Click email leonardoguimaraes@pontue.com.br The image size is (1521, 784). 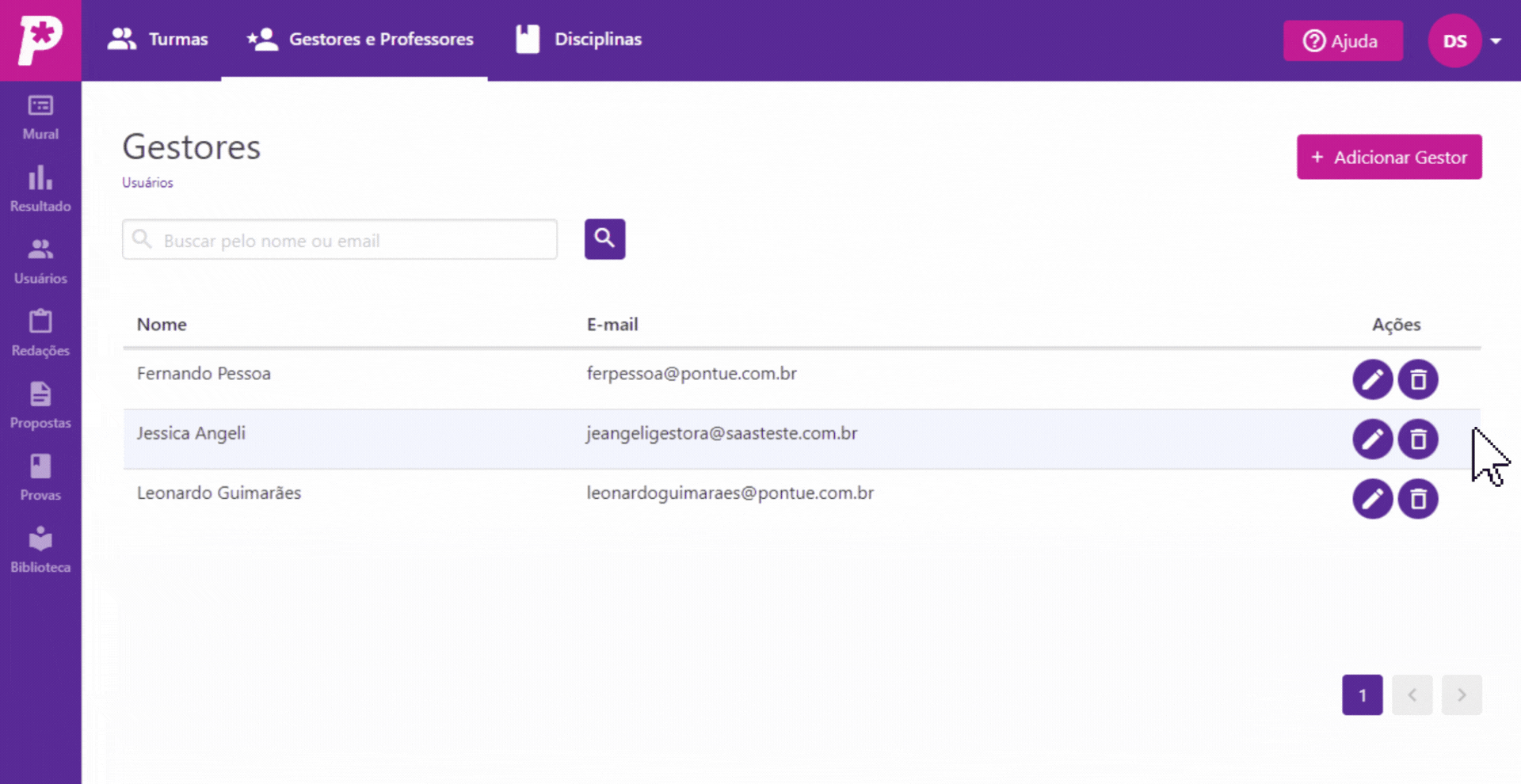point(730,493)
